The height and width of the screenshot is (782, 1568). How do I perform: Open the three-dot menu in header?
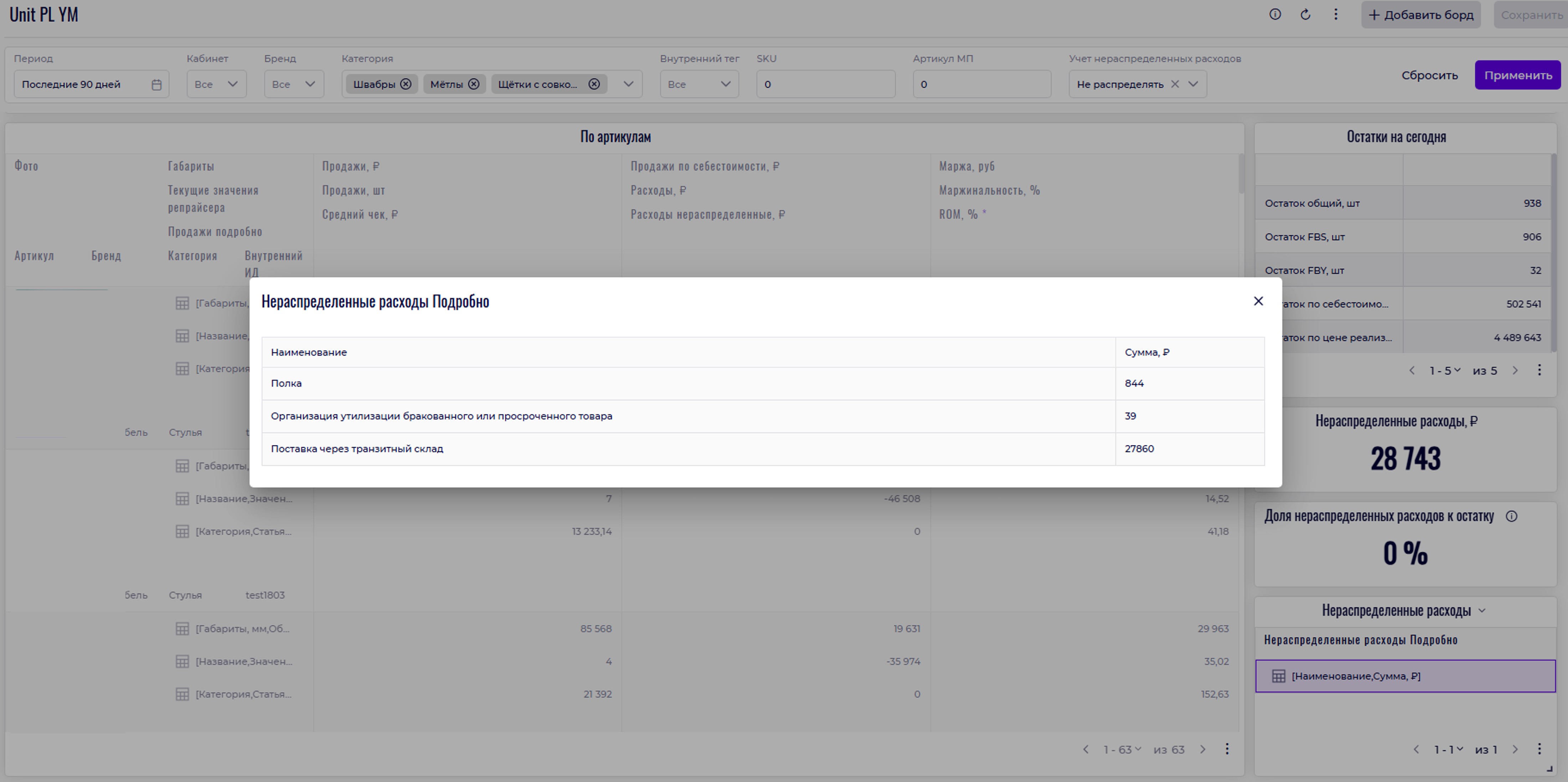click(1336, 15)
